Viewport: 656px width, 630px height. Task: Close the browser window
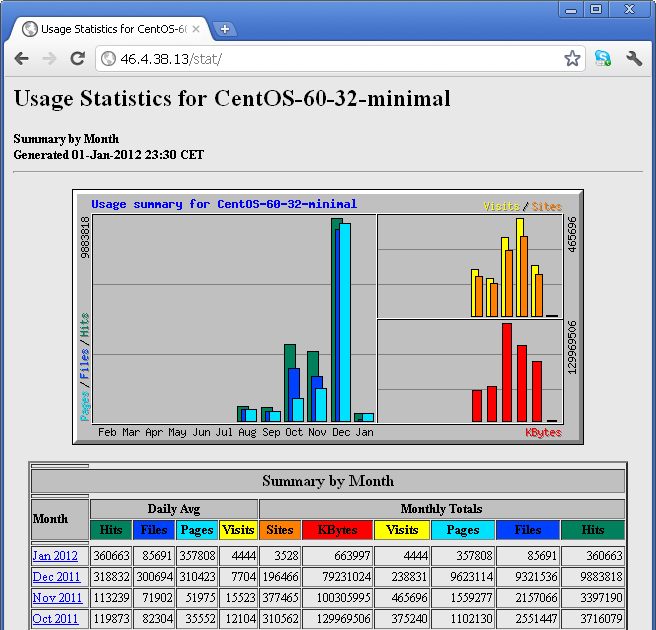[629, 9]
